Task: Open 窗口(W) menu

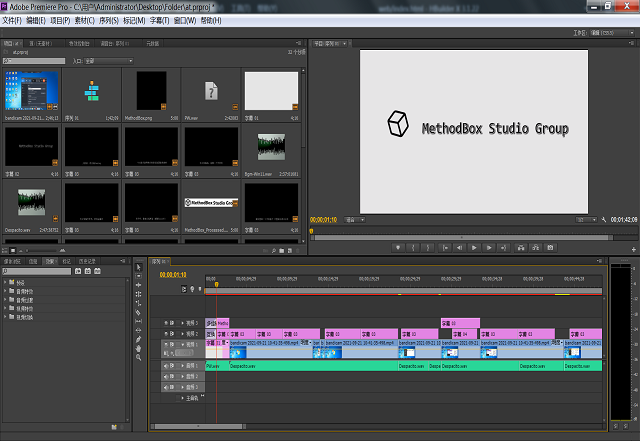Action: pyautogui.click(x=185, y=20)
